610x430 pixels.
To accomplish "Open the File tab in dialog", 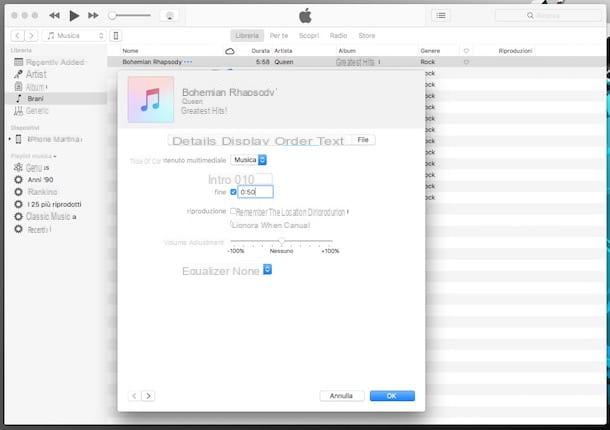I will coord(363,140).
